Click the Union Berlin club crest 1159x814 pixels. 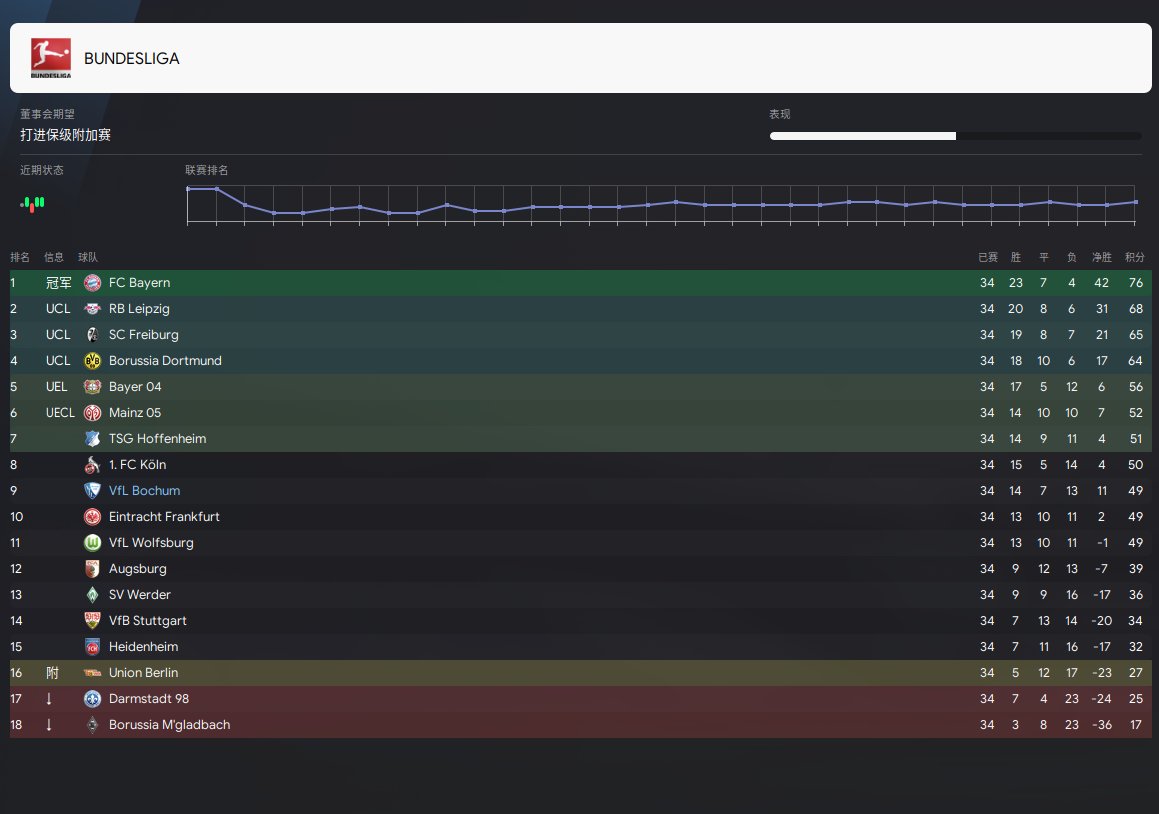coord(93,673)
